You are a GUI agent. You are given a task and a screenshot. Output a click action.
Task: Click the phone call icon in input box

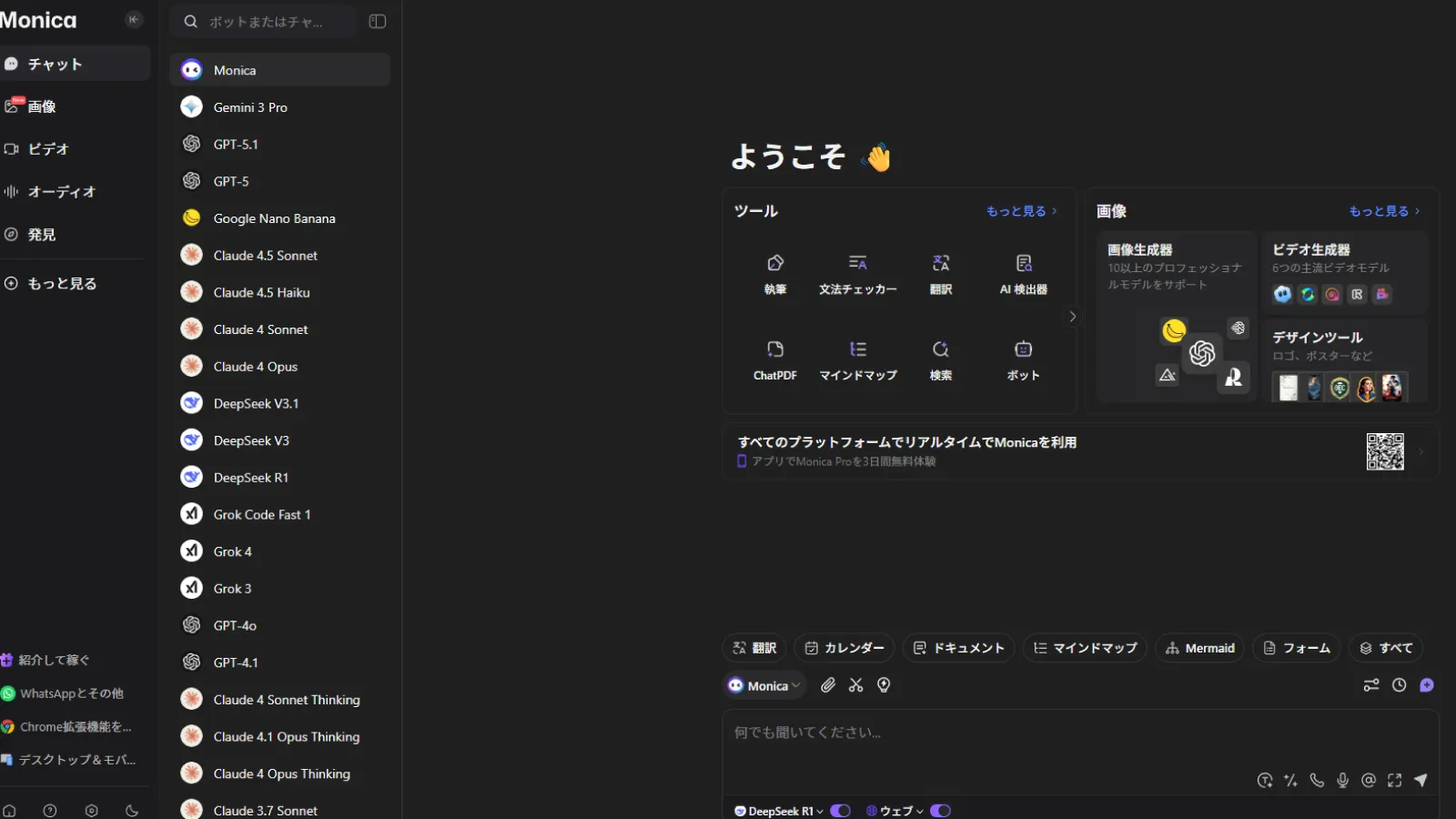click(x=1317, y=780)
